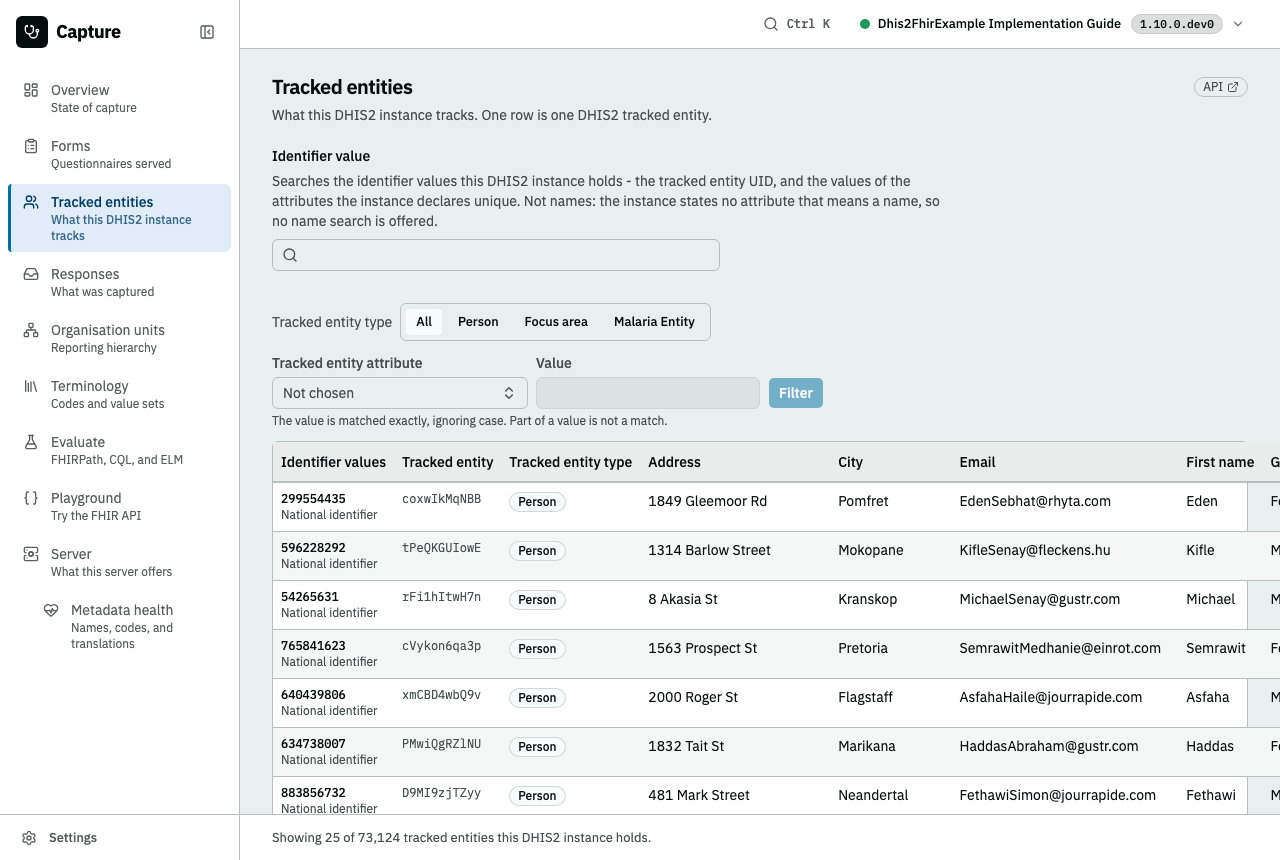Click the Filter button
The width and height of the screenshot is (1280, 860).
[796, 393]
